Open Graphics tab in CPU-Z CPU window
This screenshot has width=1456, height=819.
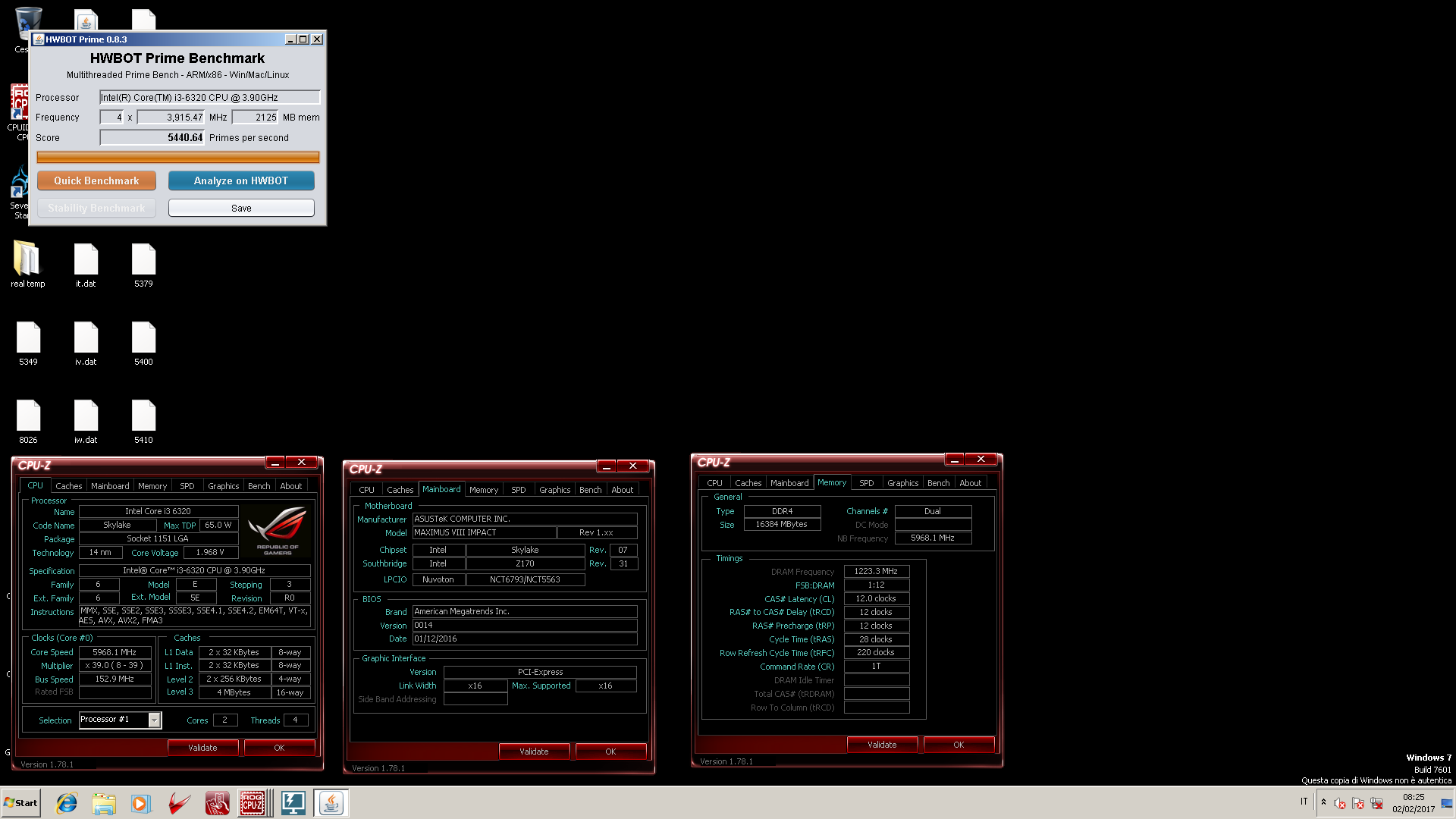pos(224,486)
